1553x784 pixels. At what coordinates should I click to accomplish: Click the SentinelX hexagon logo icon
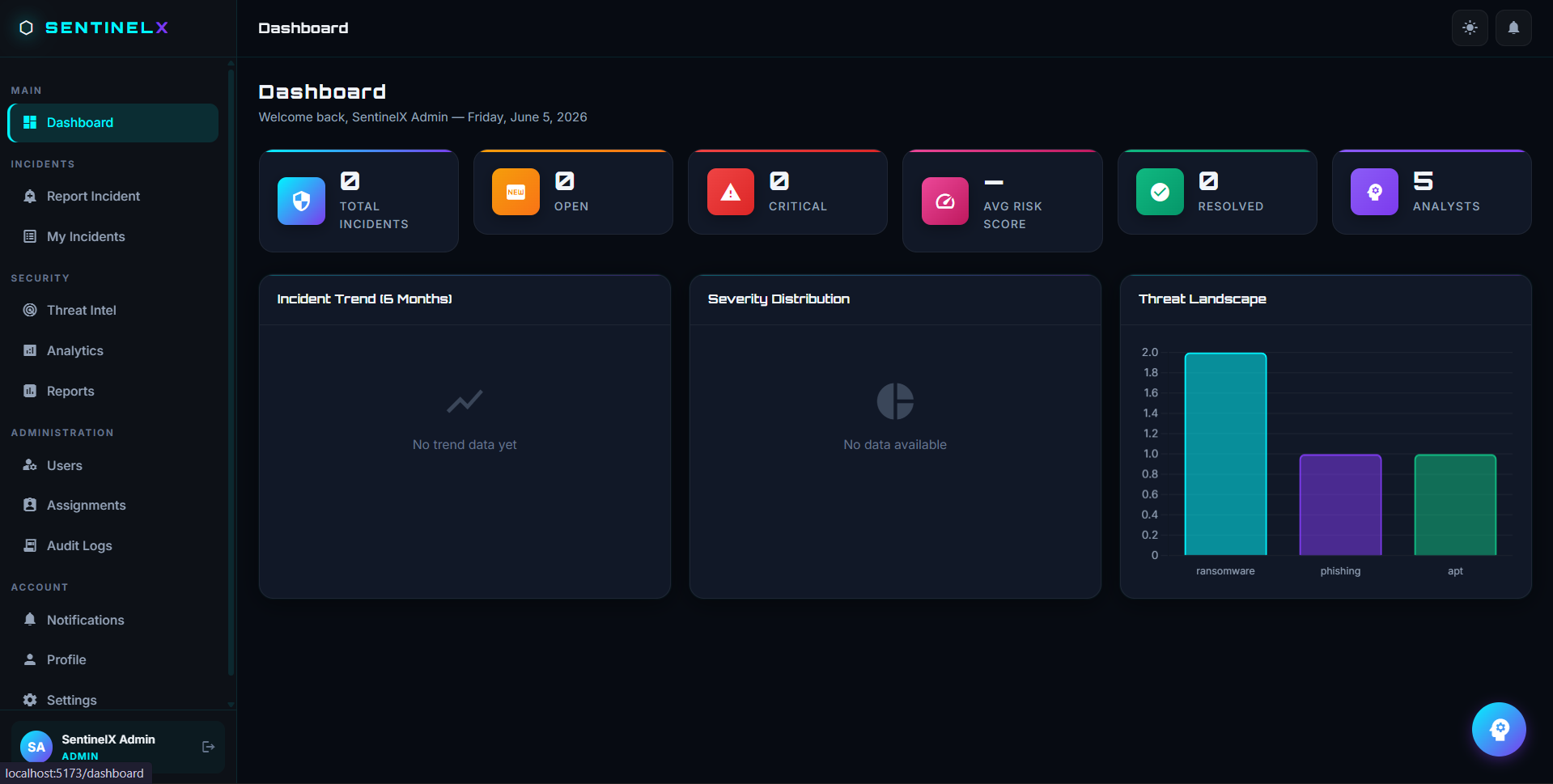pyautogui.click(x=26, y=28)
